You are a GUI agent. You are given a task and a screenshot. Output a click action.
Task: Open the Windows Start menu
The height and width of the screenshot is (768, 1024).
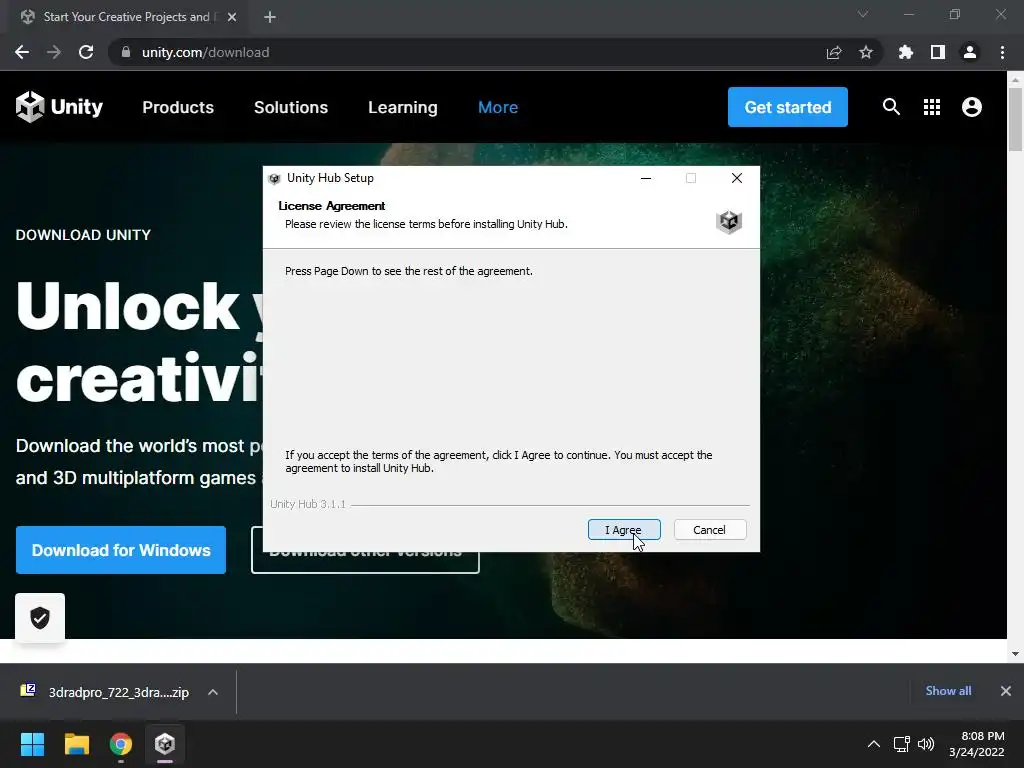click(x=32, y=744)
